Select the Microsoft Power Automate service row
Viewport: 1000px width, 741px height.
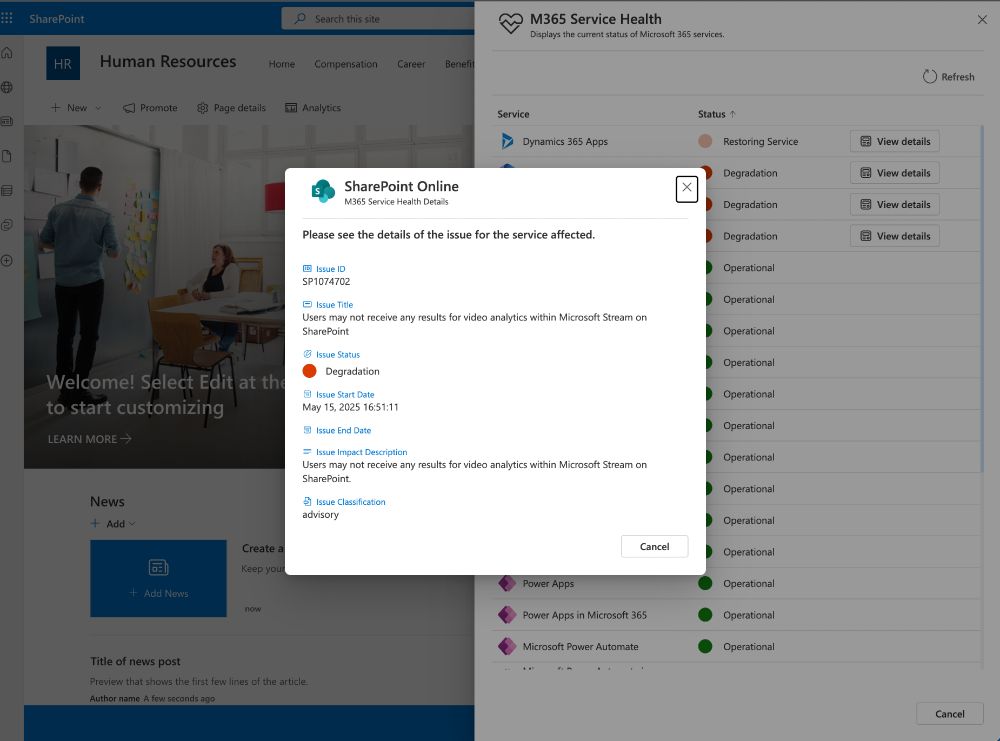coord(737,647)
